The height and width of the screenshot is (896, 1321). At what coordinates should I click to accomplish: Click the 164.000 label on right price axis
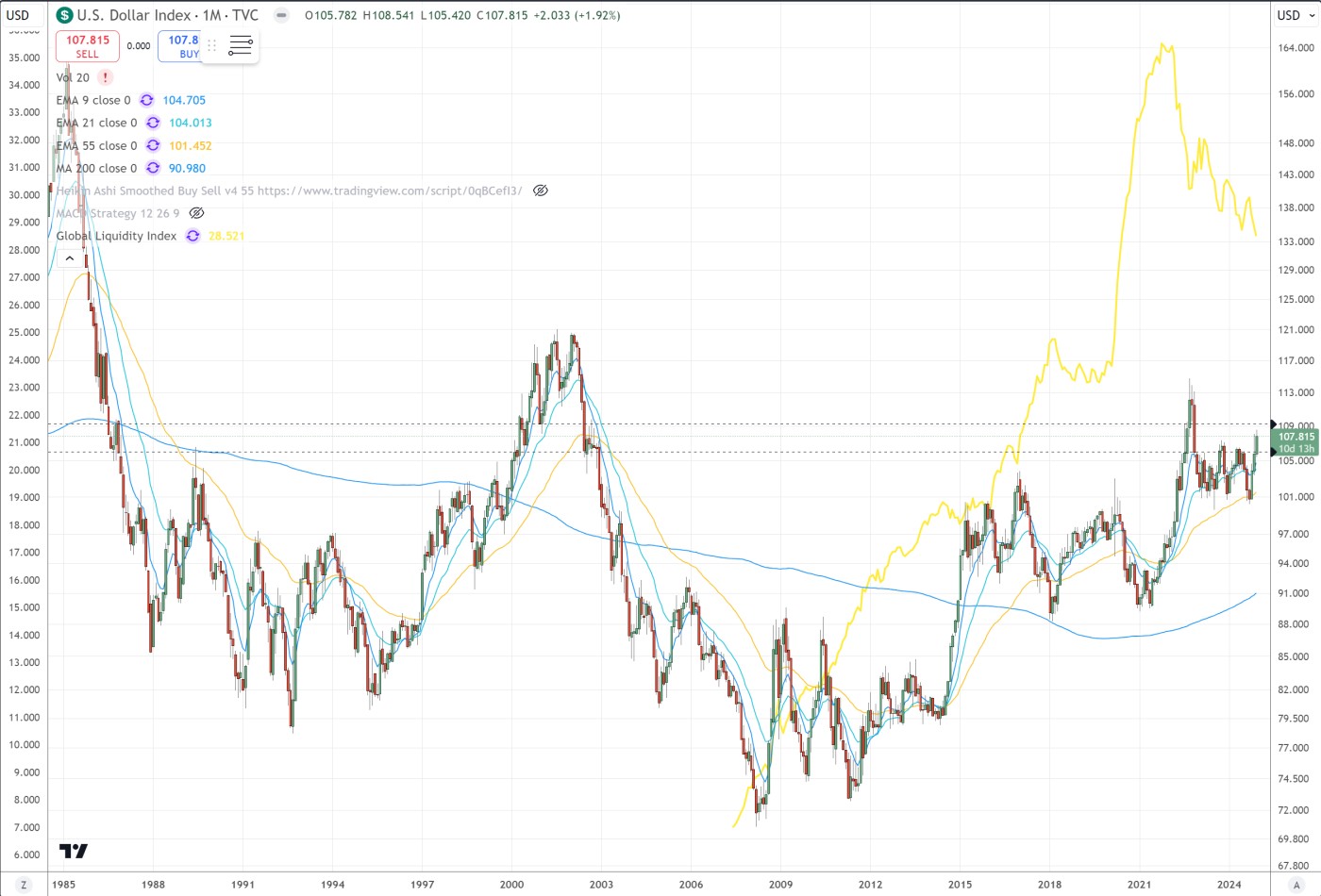coord(1296,47)
